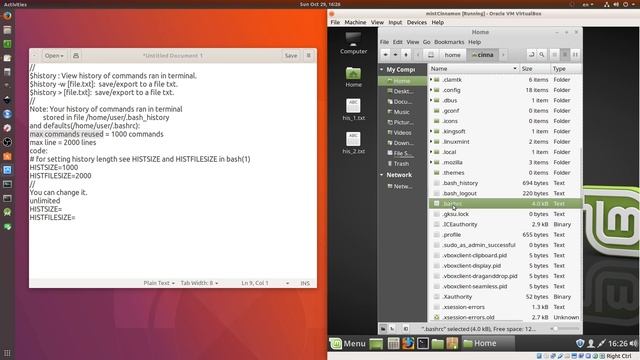Open search magnifier in Nemo toolbar

(542, 55)
